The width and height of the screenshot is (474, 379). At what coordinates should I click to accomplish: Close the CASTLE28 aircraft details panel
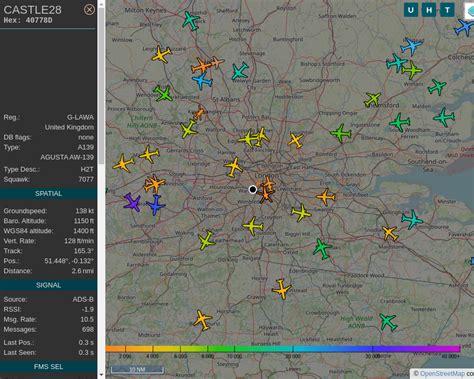pyautogui.click(x=89, y=10)
